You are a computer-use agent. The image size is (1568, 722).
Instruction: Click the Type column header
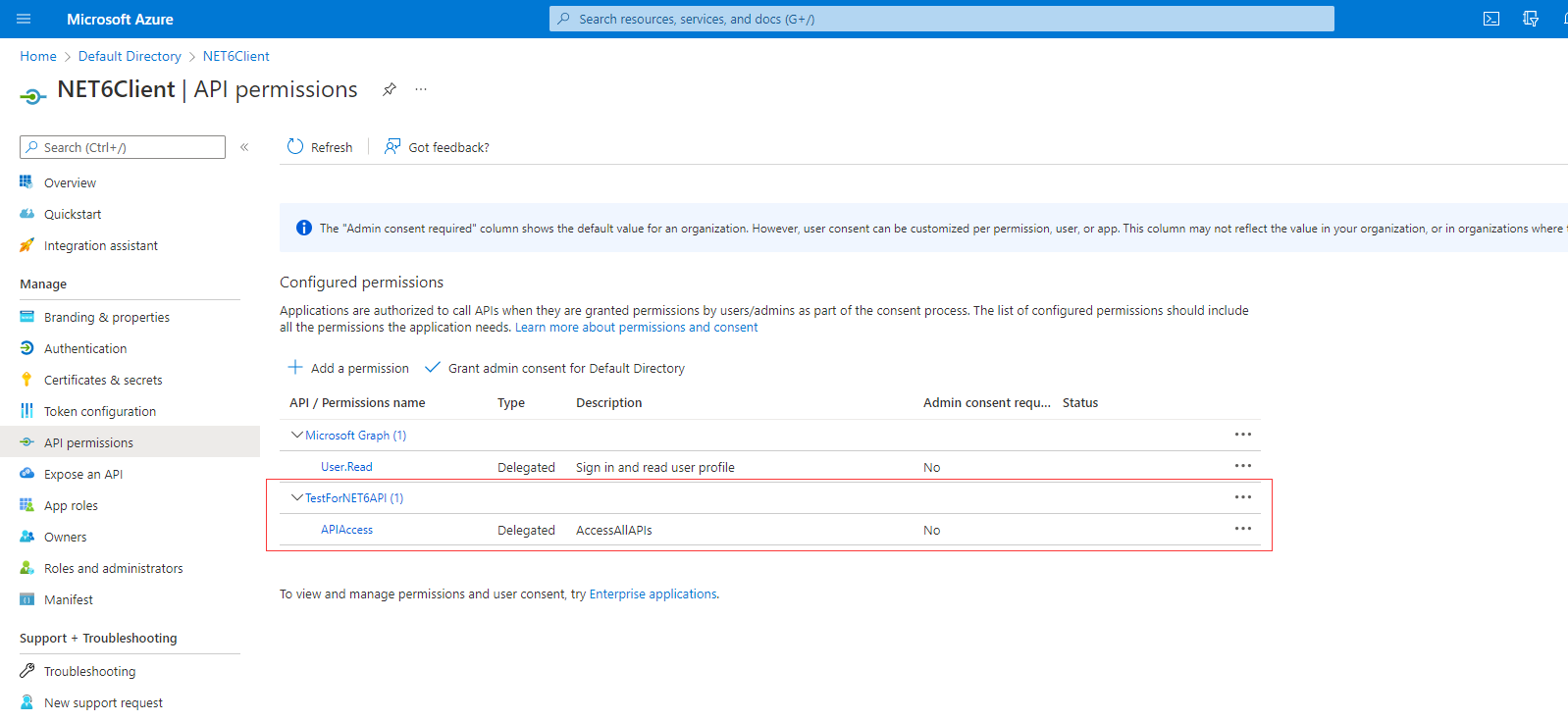[511, 402]
